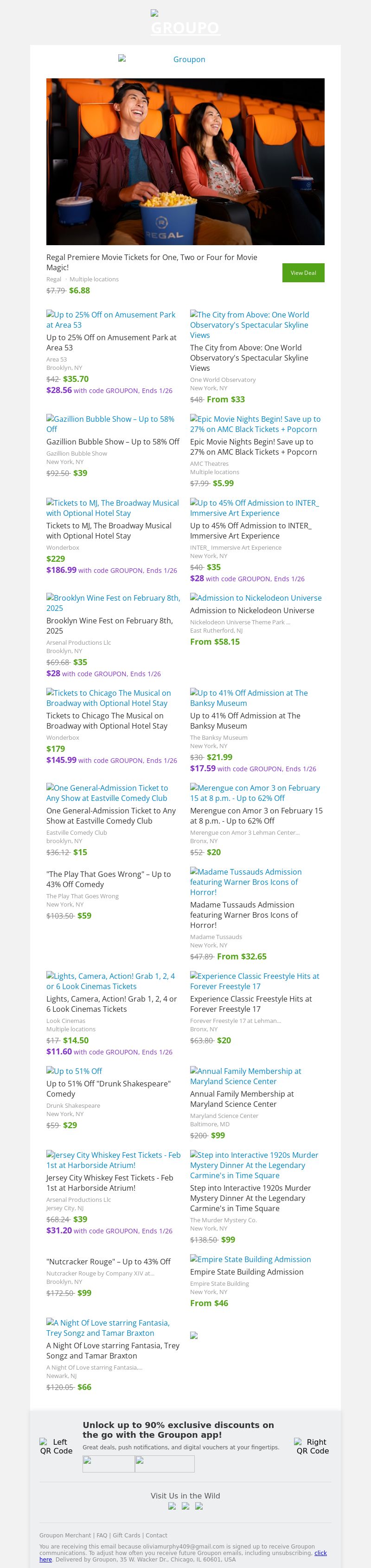371x1568 pixels.
Task: Click the right app download badge
Action: 165,1463
